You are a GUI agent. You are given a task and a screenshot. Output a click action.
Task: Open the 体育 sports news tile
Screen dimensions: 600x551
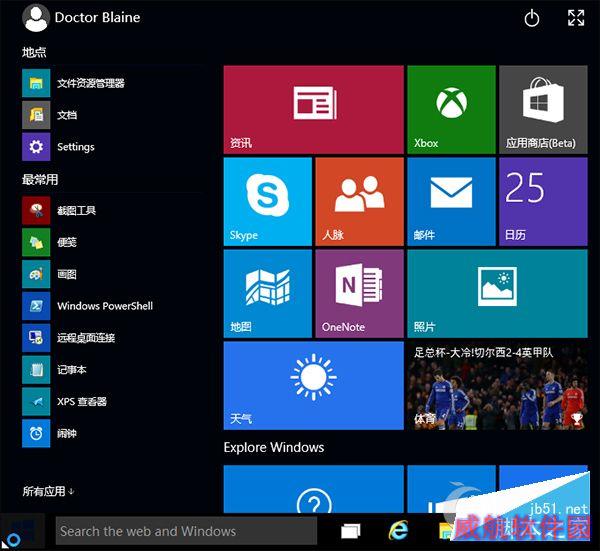tap(497, 386)
